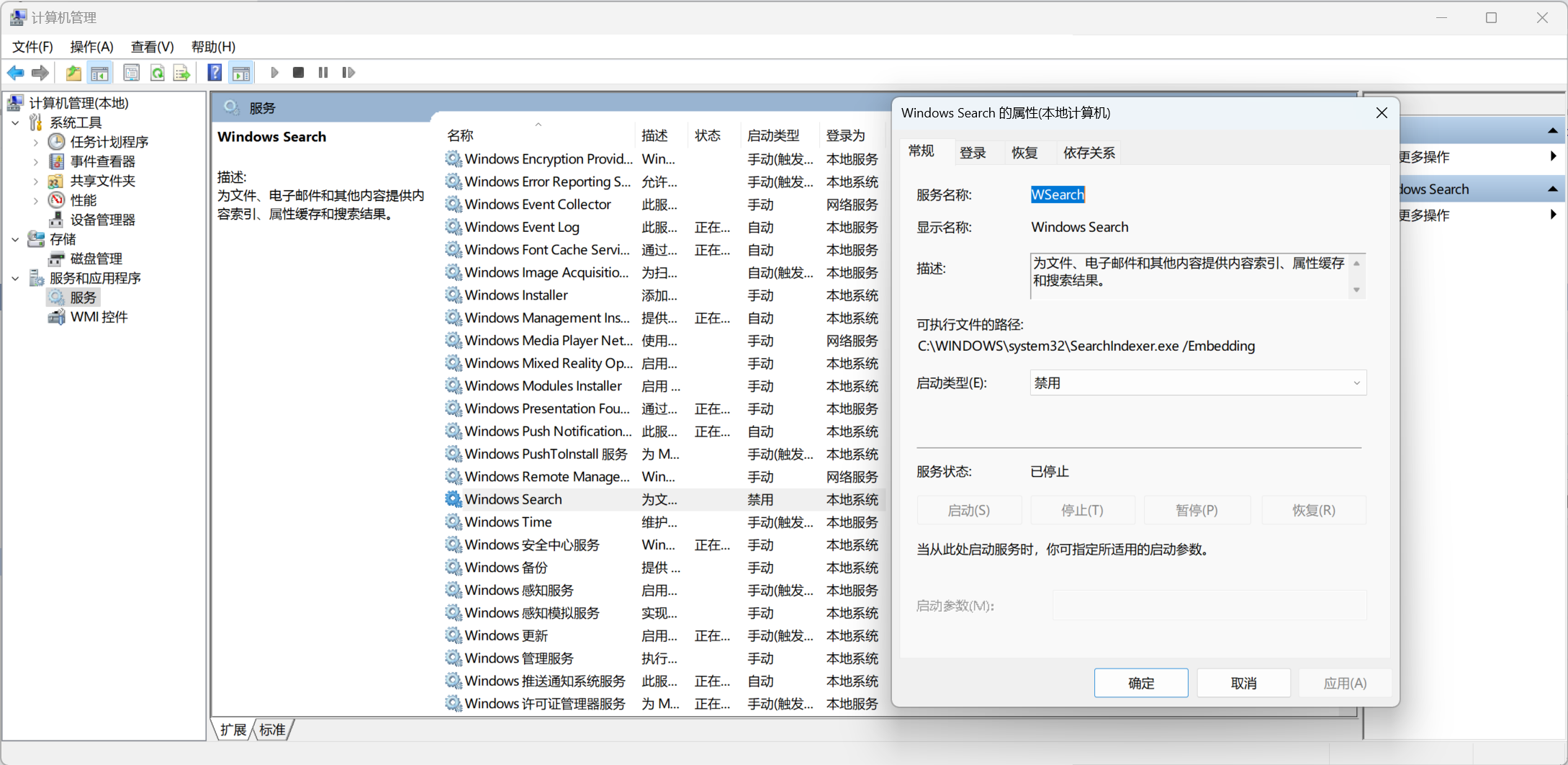The height and width of the screenshot is (765, 1568).
Task: Switch to the 登录 tab
Action: (973, 153)
